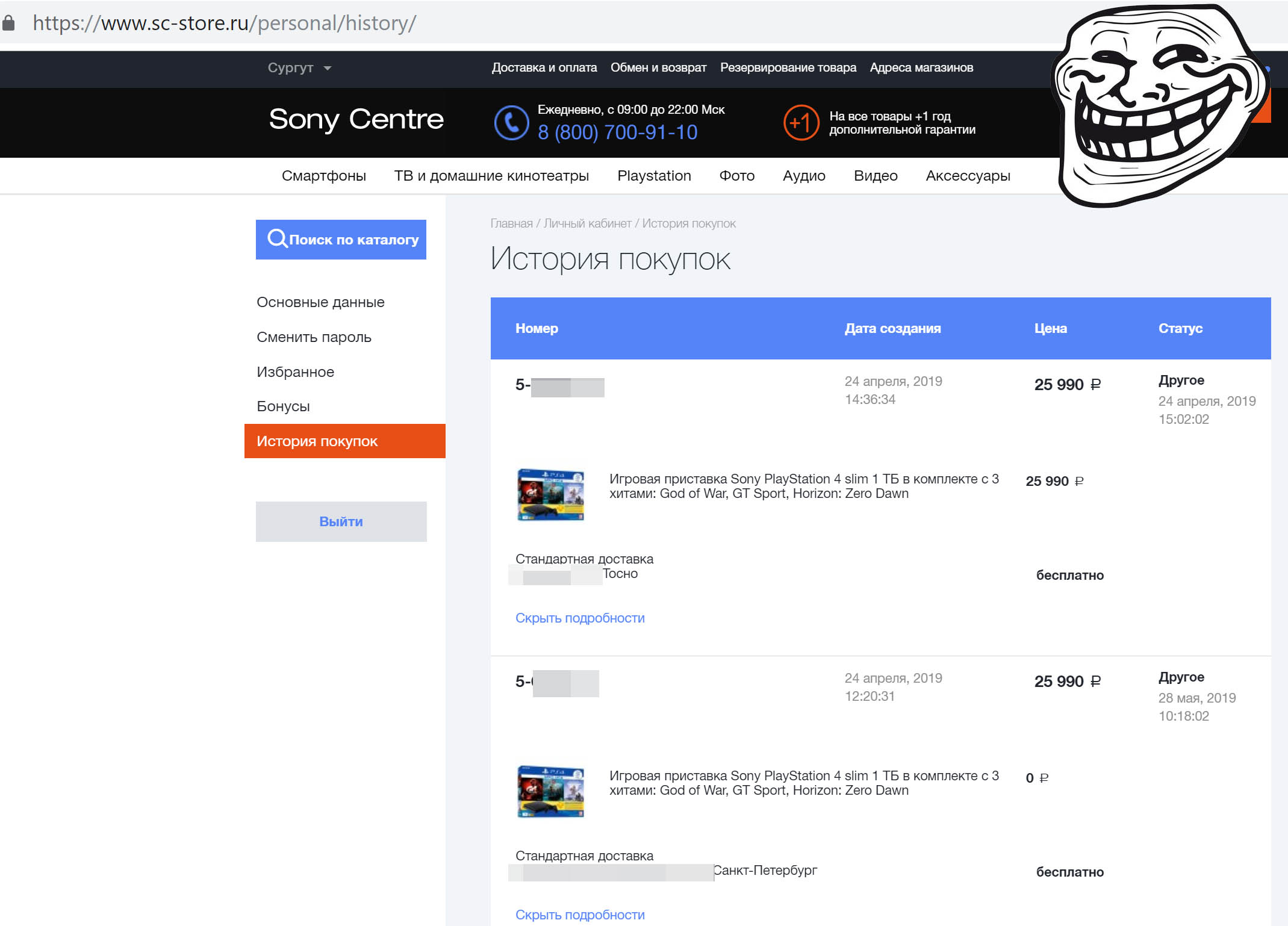Open second order's PlayStation bundle thumbnail

tap(550, 791)
